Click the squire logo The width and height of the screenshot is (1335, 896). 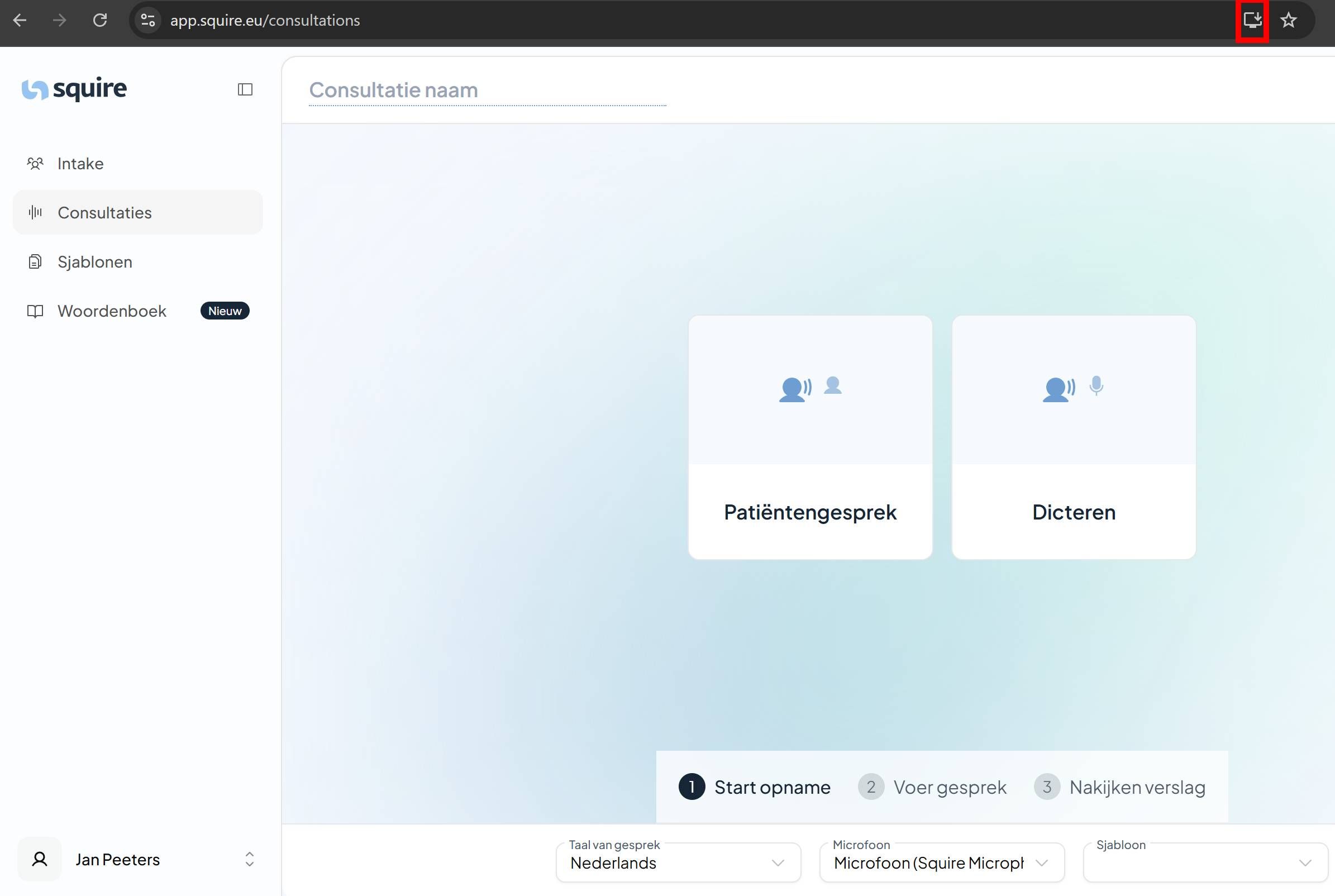coord(74,89)
